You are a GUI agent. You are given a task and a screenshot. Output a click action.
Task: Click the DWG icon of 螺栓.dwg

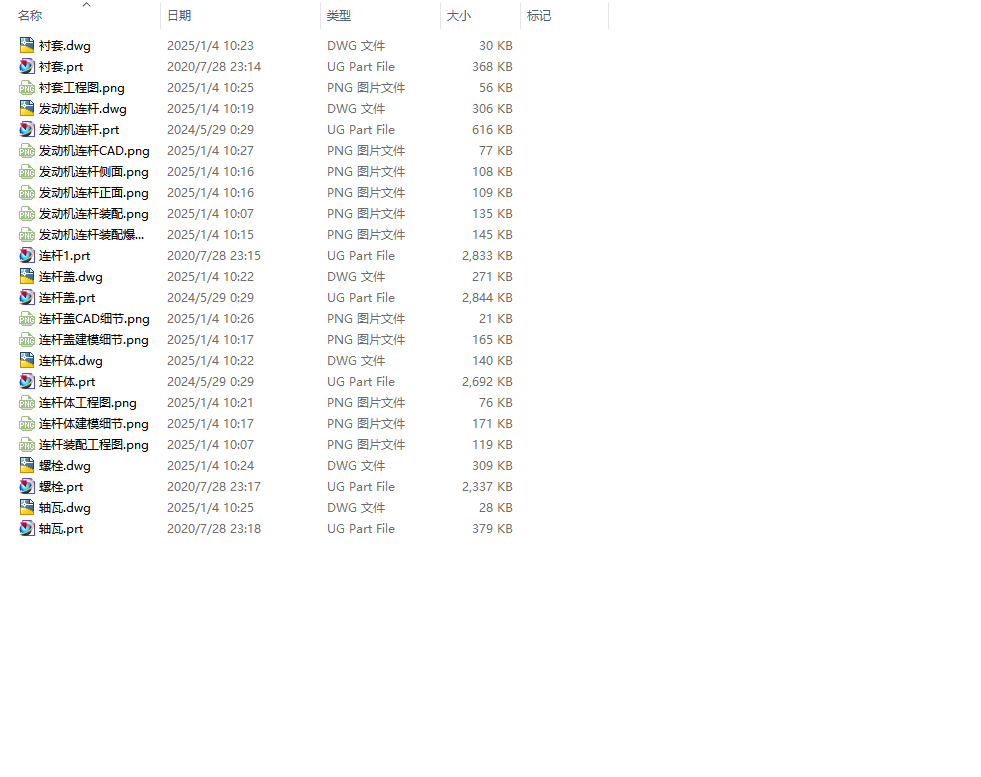(x=26, y=465)
